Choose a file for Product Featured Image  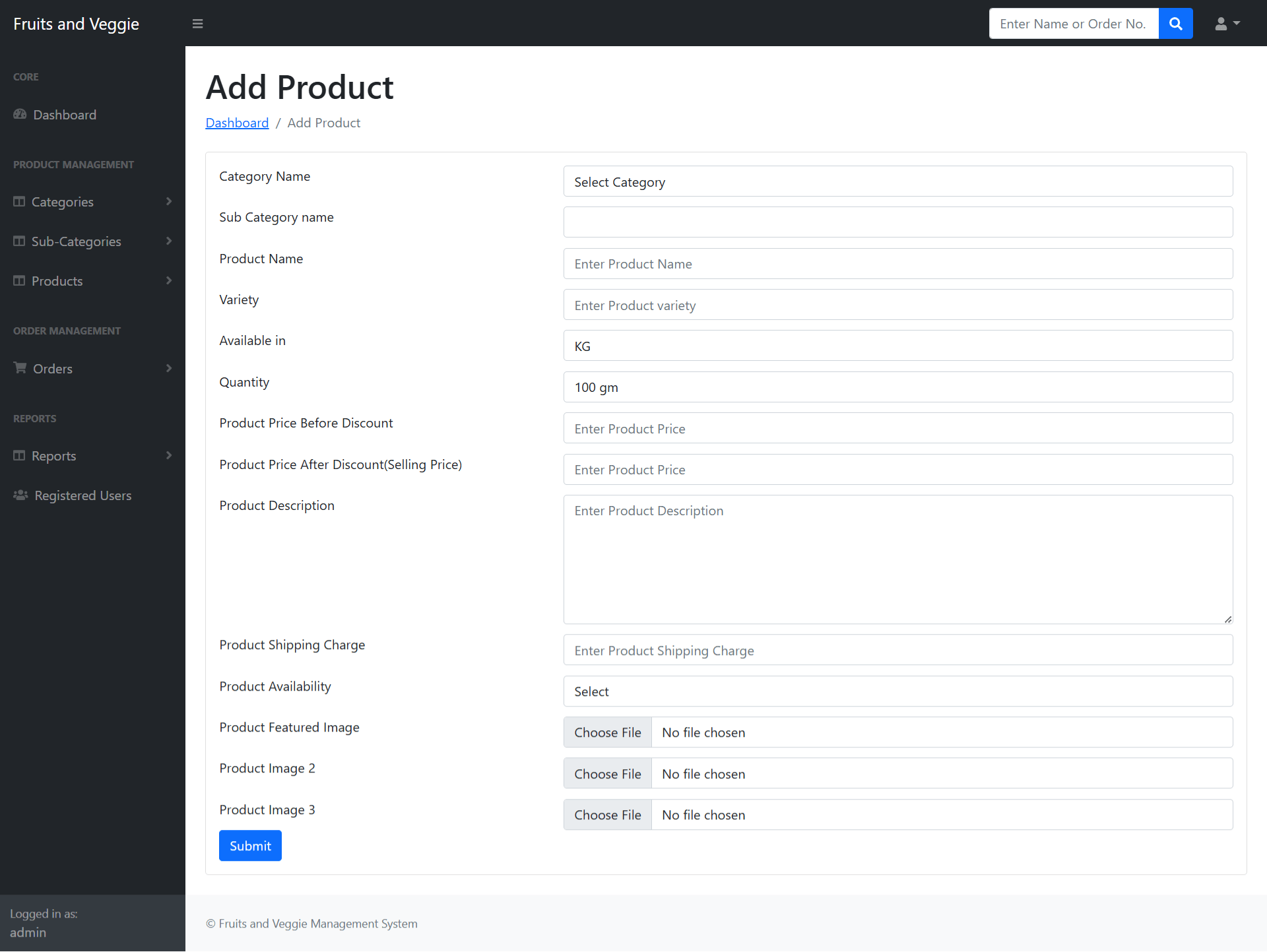click(x=607, y=732)
